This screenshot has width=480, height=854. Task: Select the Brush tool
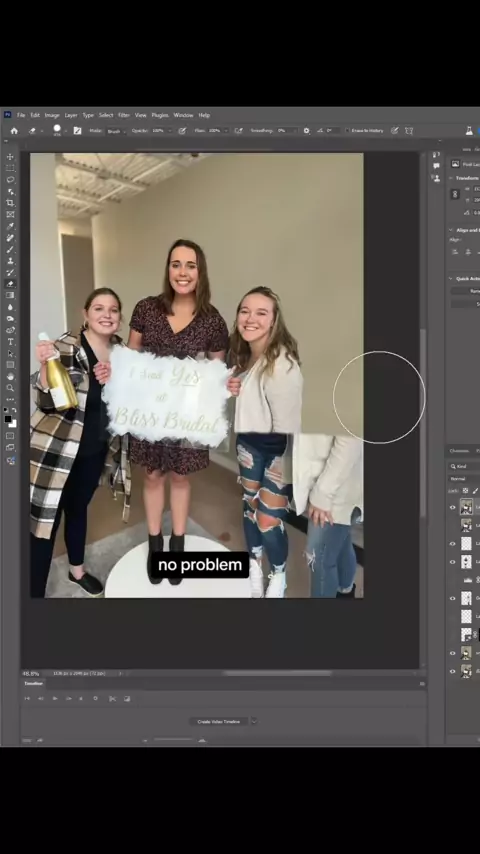(x=10, y=249)
